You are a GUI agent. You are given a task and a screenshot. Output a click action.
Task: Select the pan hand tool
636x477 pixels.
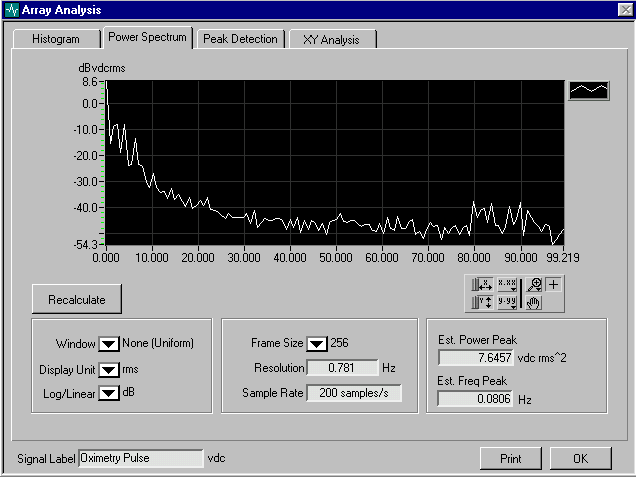click(534, 303)
